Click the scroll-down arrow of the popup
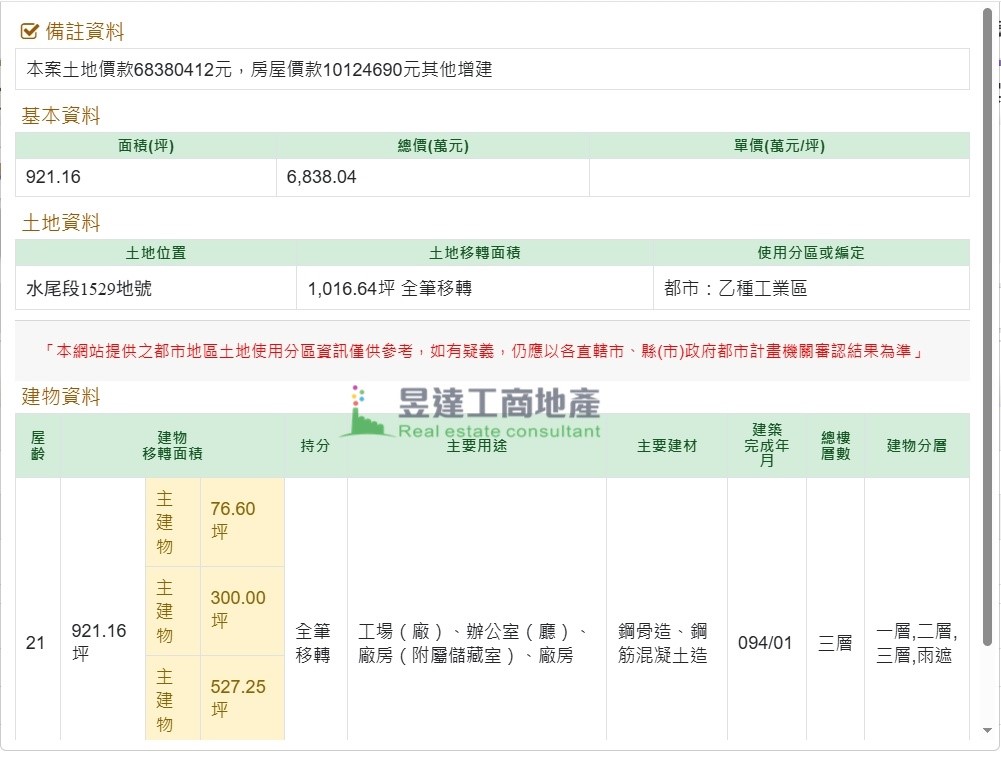The width and height of the screenshot is (1001, 769). [988, 729]
